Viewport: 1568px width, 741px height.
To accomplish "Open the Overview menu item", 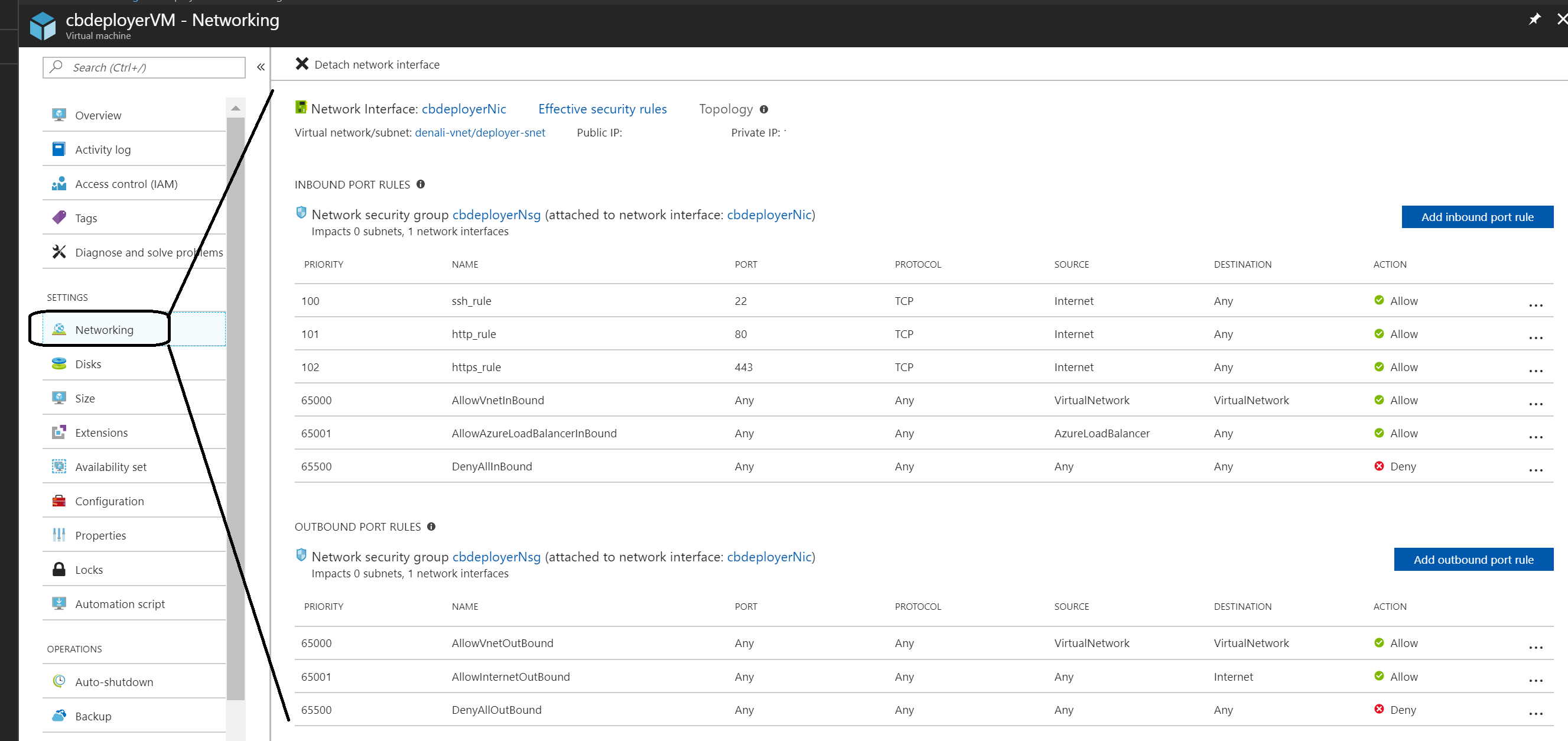I will click(x=134, y=115).
